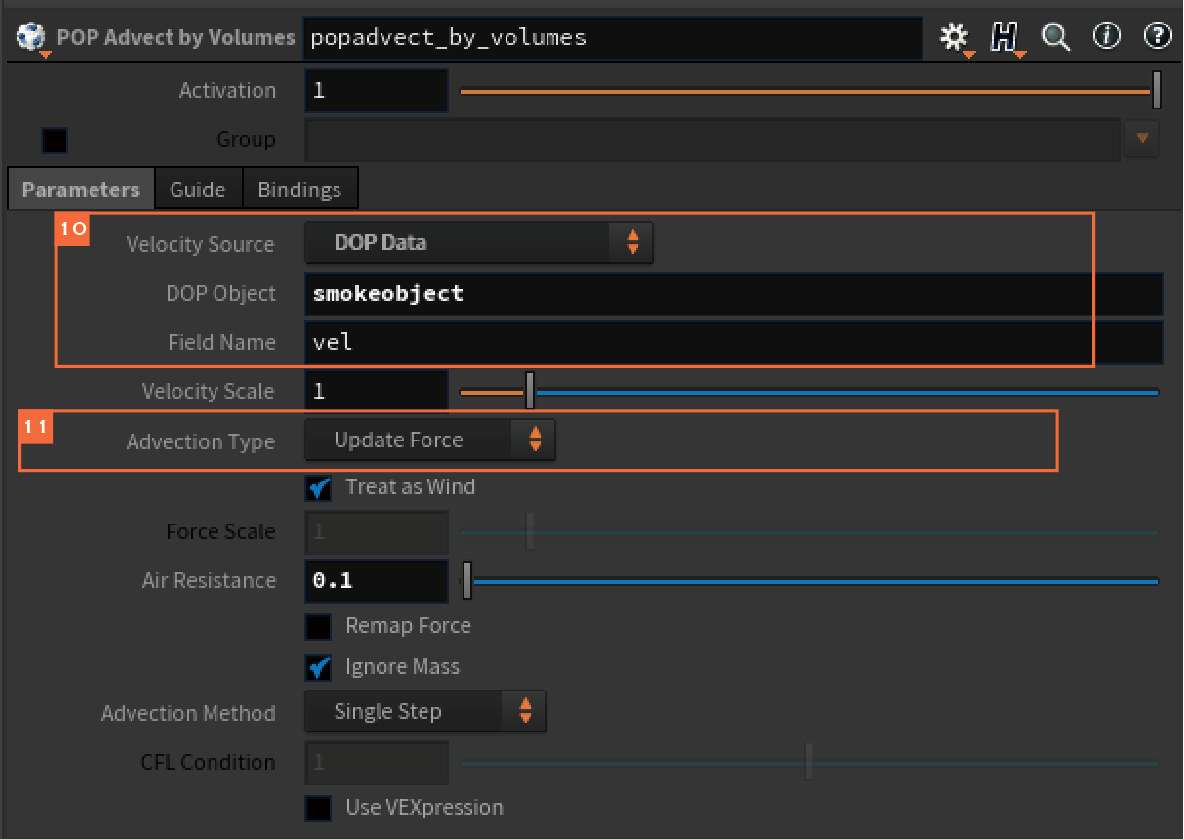This screenshot has width=1184, height=839.
Task: Click the Group parameter label
Action: coord(246,140)
